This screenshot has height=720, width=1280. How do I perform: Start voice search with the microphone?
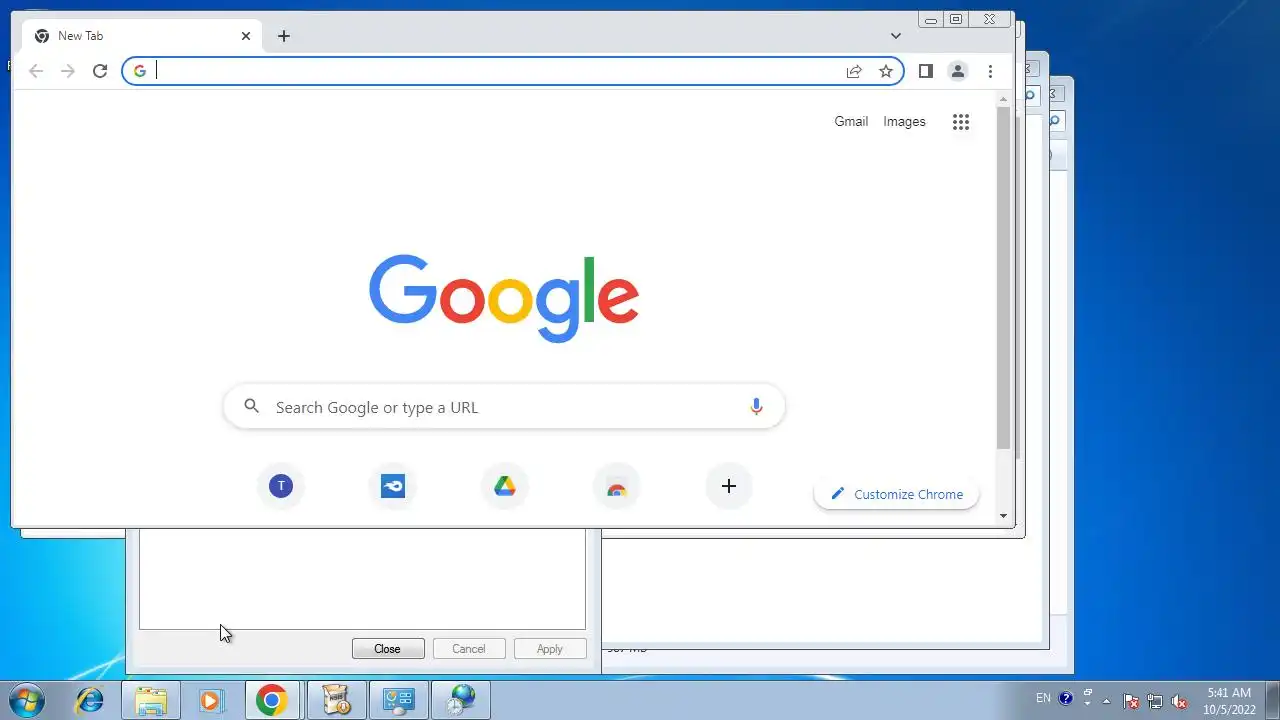[756, 406]
